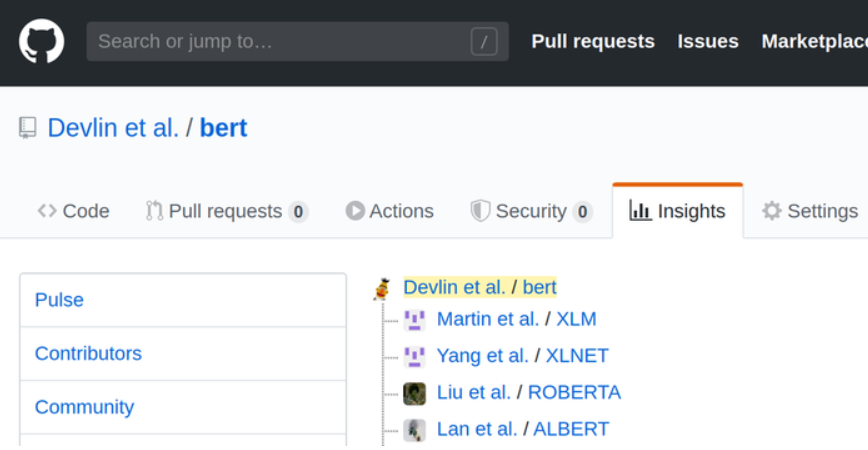Switch to the repository Pull requests tab
This screenshot has width=868, height=450.
[226, 211]
